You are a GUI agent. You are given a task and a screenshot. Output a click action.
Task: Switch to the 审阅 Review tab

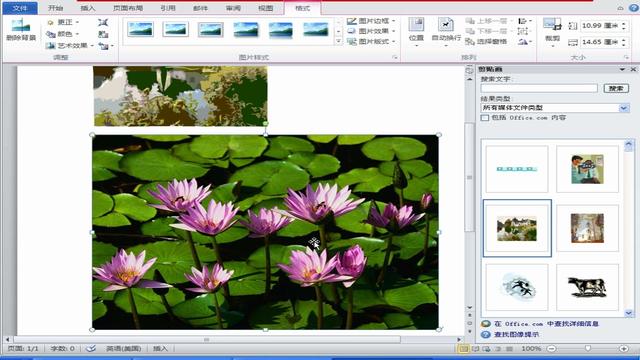(x=233, y=8)
